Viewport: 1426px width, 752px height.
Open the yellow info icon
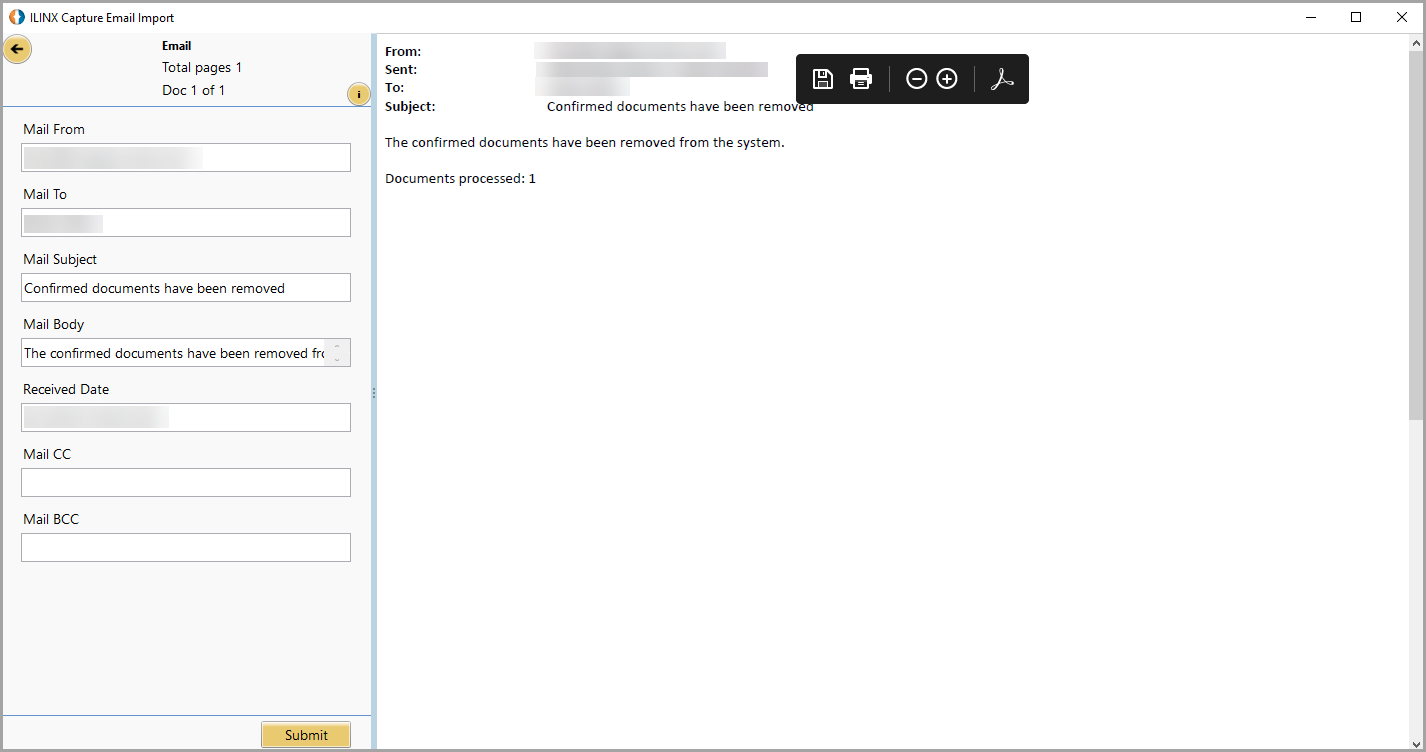coord(359,94)
